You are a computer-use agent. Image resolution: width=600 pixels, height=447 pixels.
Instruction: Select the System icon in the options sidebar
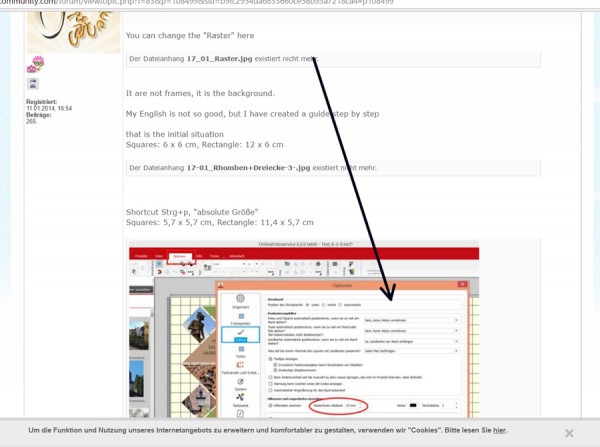240,382
